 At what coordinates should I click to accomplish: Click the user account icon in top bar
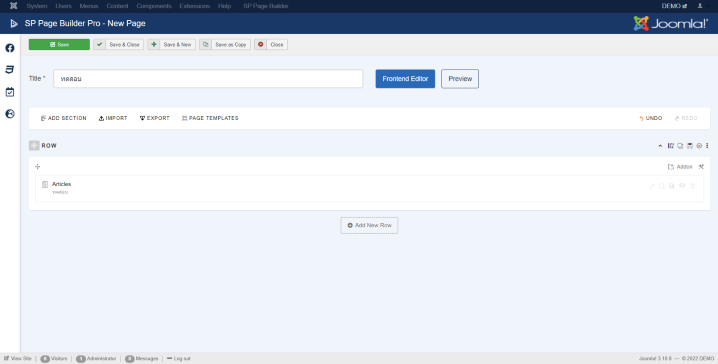pos(700,6)
